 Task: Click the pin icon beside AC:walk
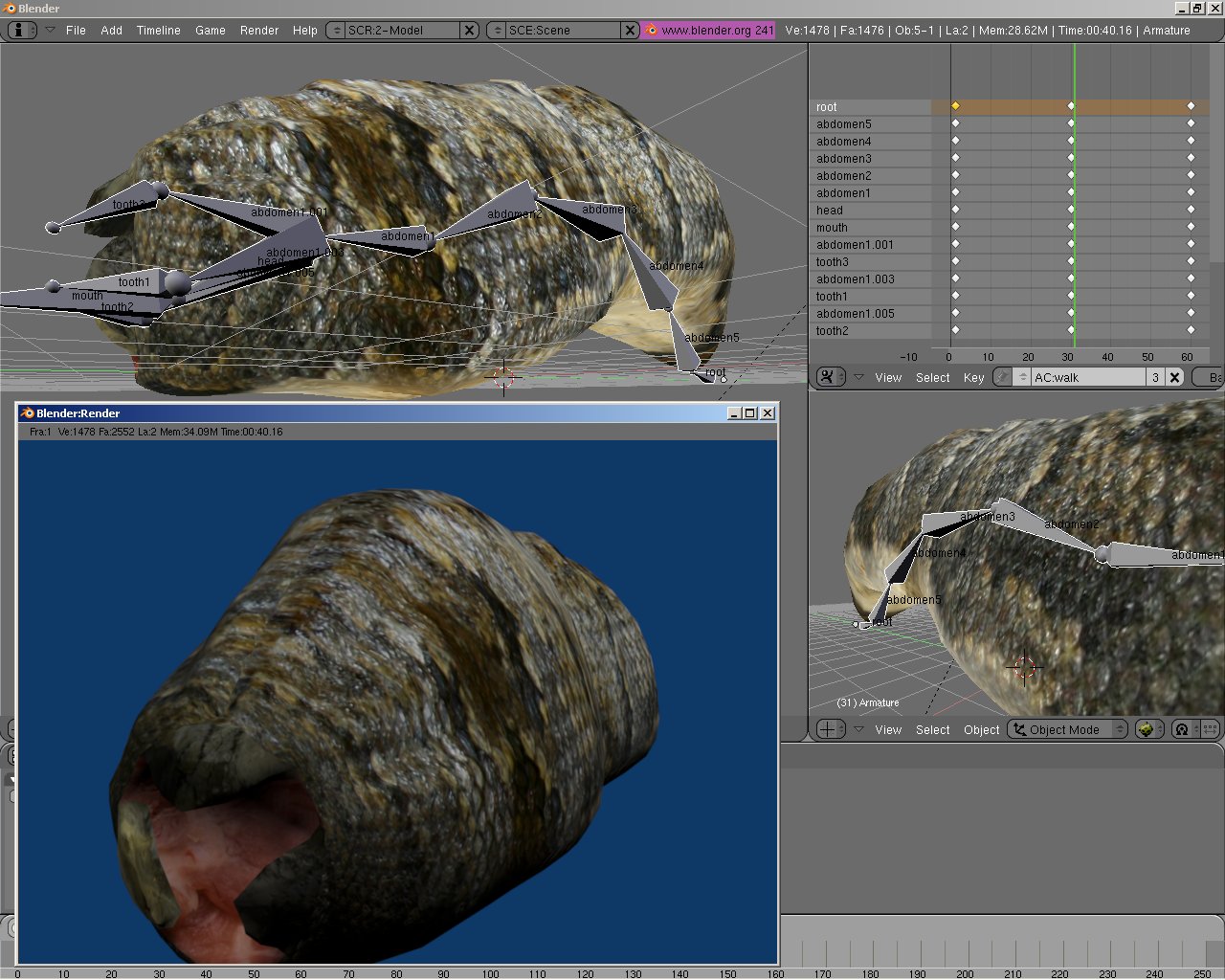(x=1002, y=377)
